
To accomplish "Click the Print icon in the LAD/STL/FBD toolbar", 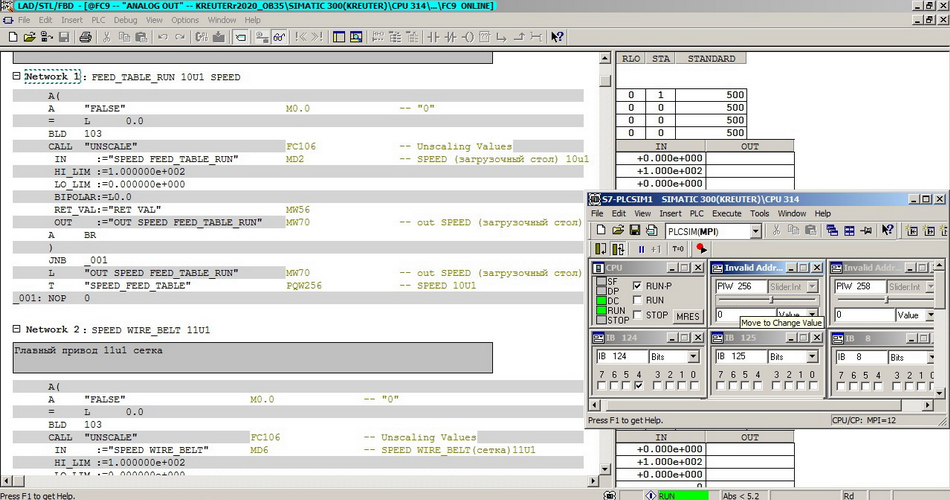I will click(x=86, y=37).
